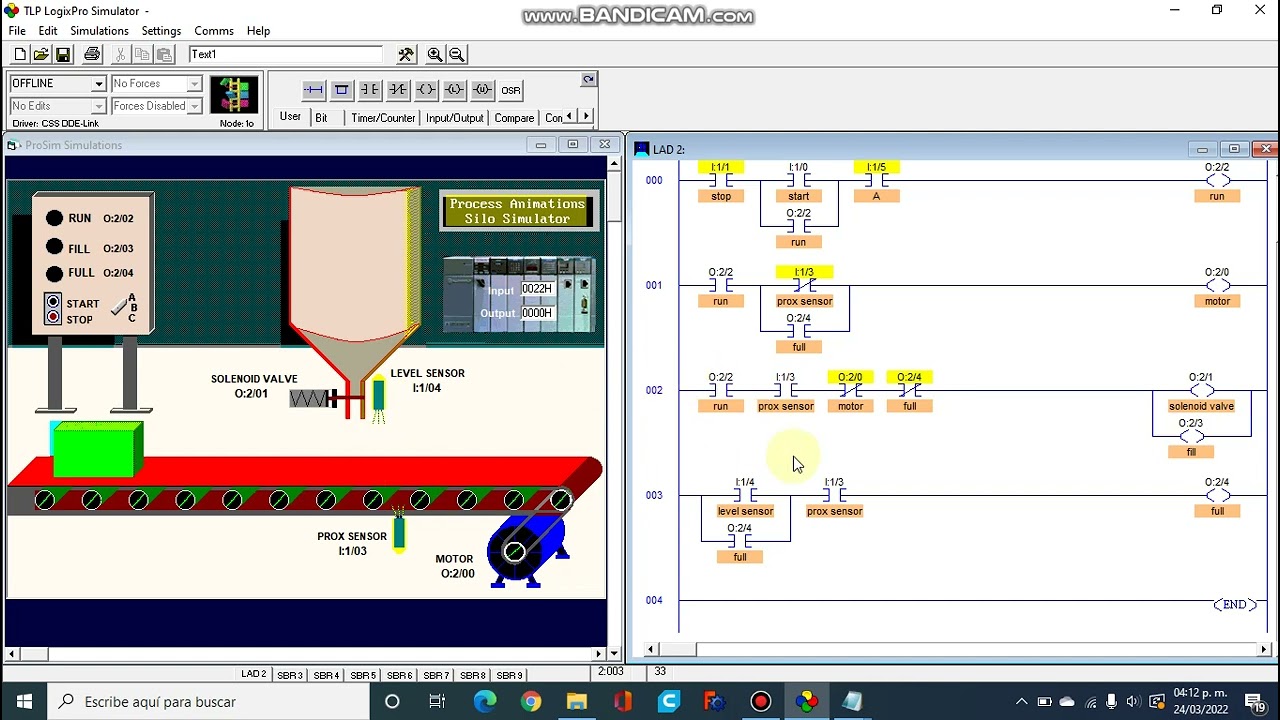Push the STOP button on silo panel
The height and width of the screenshot is (720, 1280).
pyautogui.click(x=53, y=317)
